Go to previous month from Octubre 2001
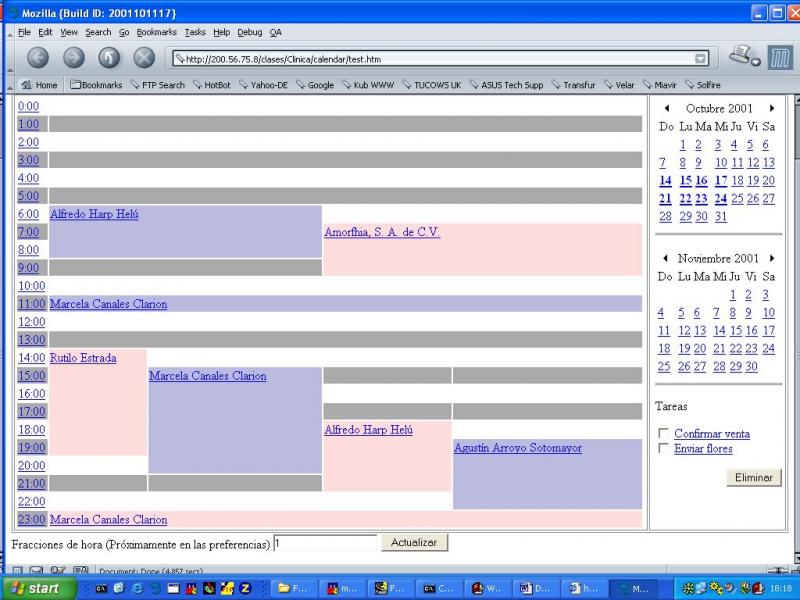This screenshot has width=800, height=600. pos(667,108)
